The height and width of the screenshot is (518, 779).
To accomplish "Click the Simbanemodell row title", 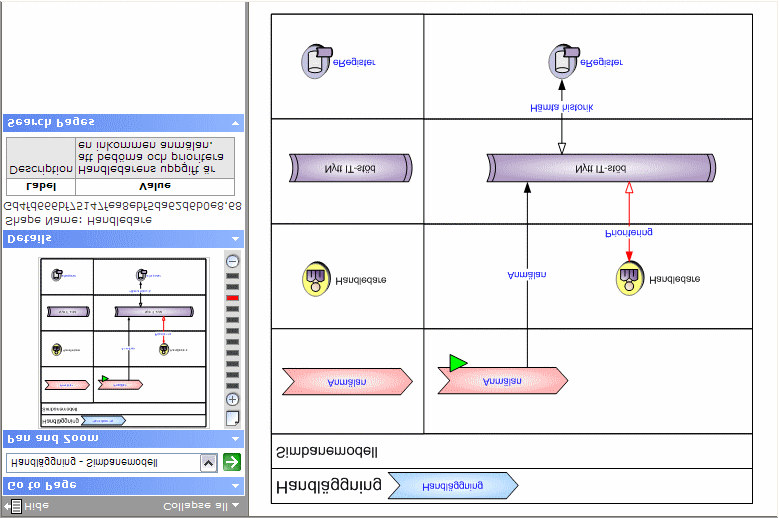I will pyautogui.click(x=327, y=452).
